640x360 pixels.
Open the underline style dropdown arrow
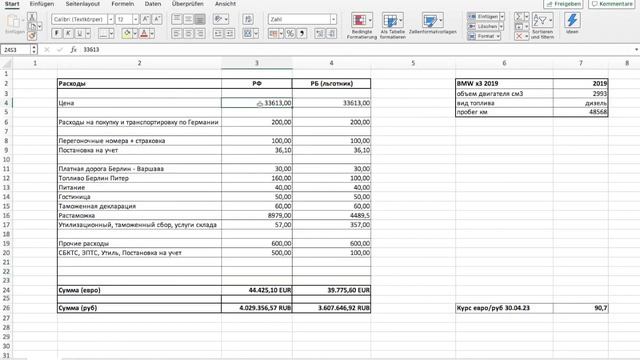tap(88, 33)
